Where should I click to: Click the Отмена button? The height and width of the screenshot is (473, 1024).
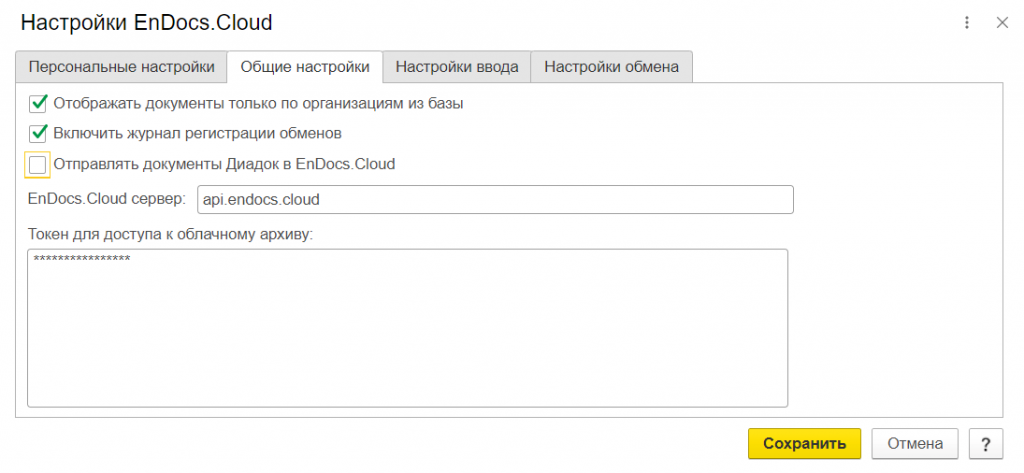click(x=915, y=444)
